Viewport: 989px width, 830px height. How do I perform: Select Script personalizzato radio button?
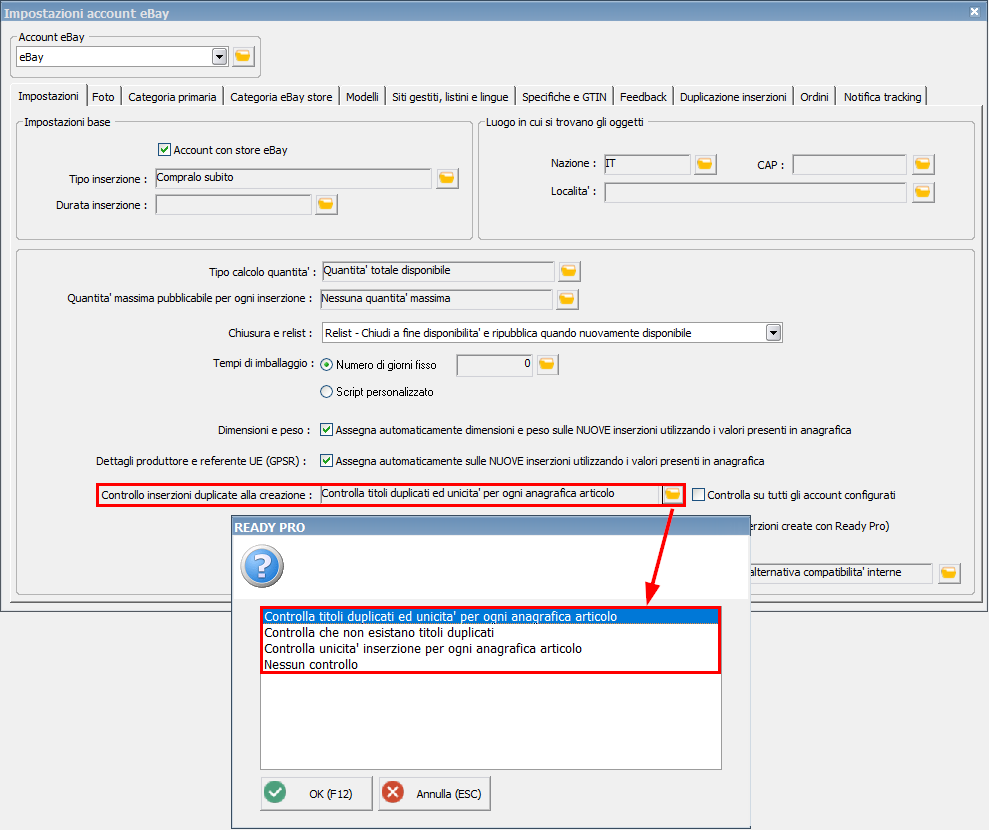327,392
